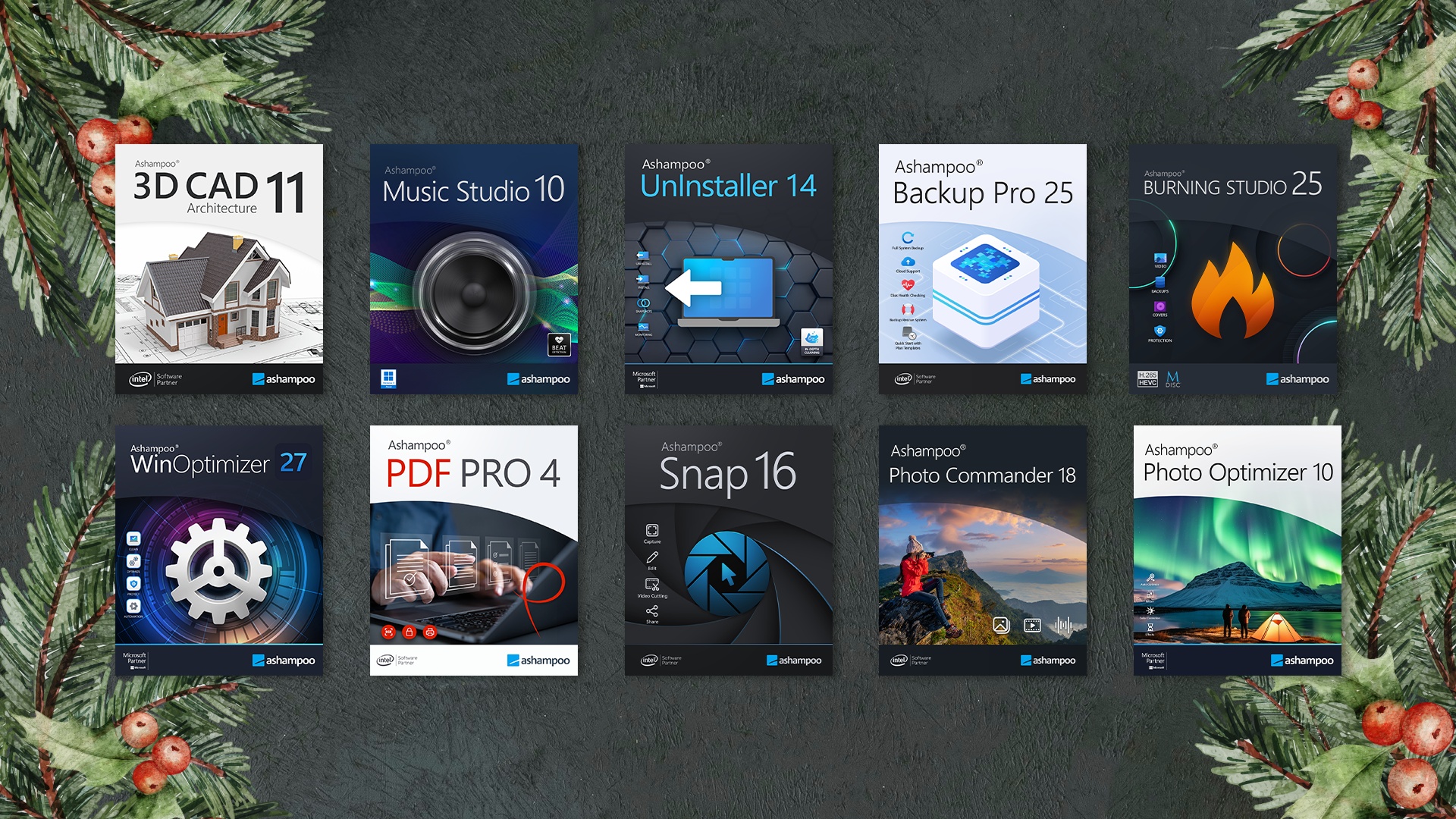Image resolution: width=1456 pixels, height=819 pixels.
Task: Click the Beat Detection badge on Music Studio
Action: 559,345
